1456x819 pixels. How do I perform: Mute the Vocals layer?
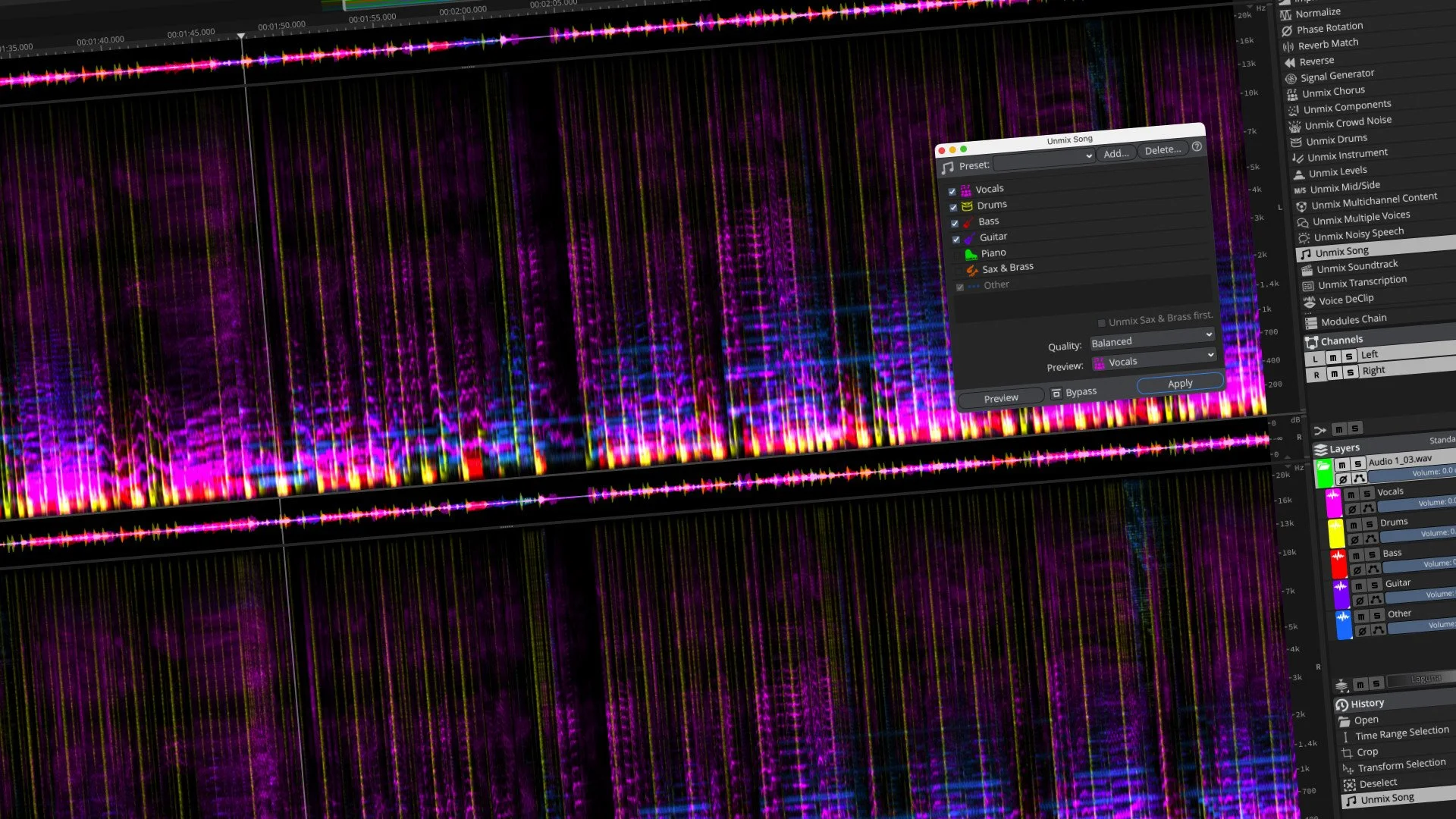coord(1351,494)
